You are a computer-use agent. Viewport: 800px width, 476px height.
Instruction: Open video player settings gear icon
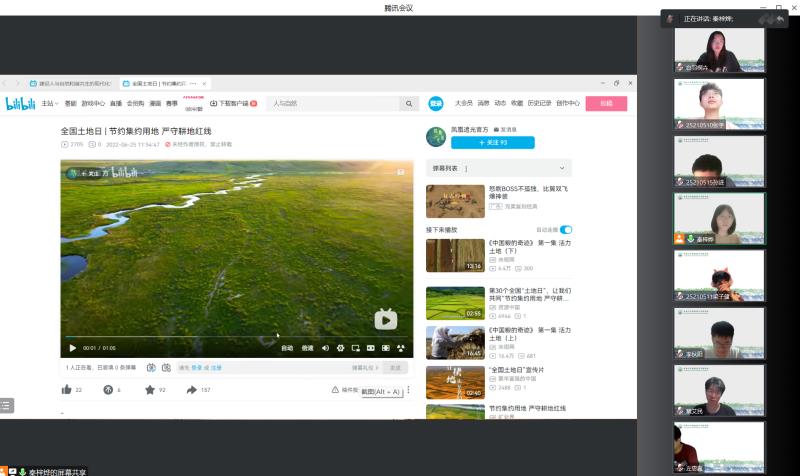pyautogui.click(x=341, y=348)
